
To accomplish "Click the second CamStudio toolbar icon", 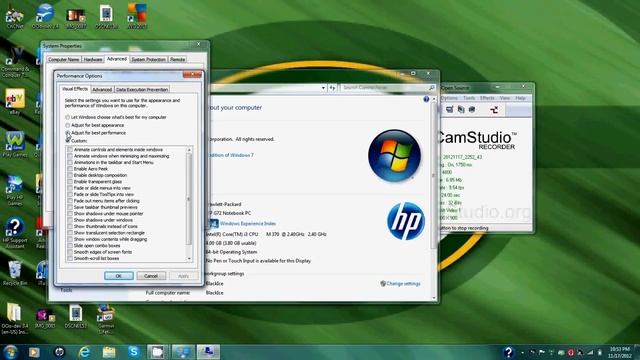I will click(461, 109).
